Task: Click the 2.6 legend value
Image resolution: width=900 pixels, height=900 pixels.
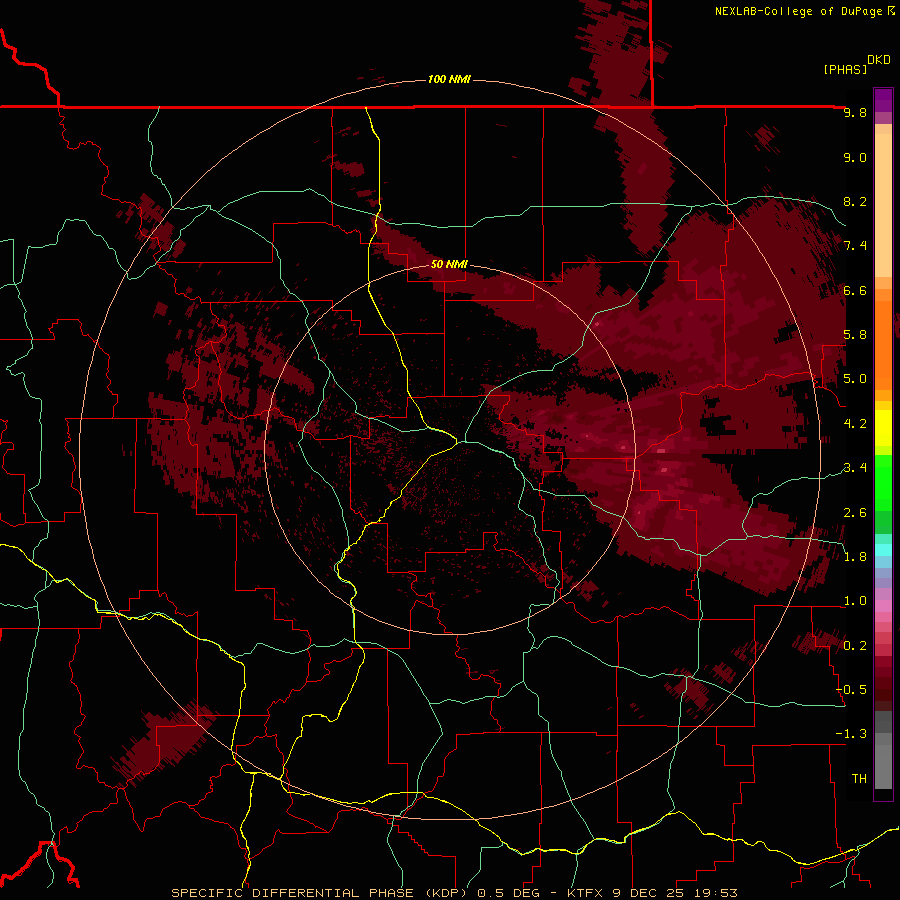Action: pos(855,513)
